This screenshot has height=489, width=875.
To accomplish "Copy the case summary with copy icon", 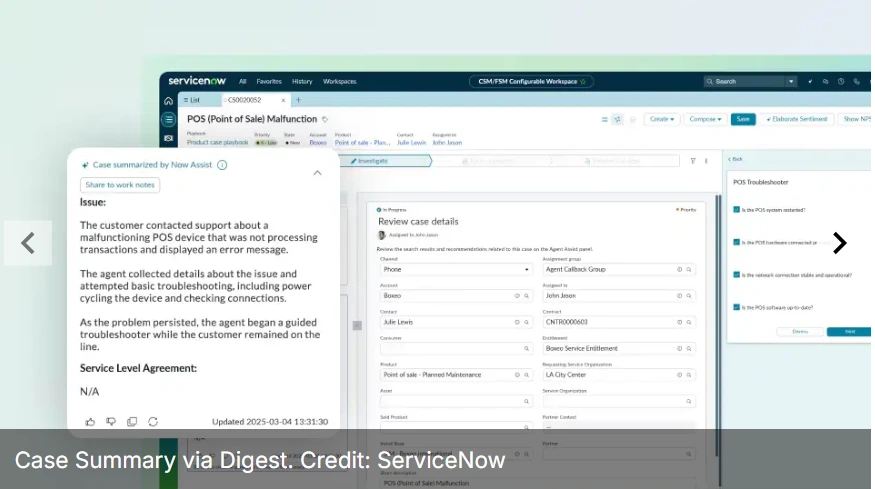I will pyautogui.click(x=132, y=421).
